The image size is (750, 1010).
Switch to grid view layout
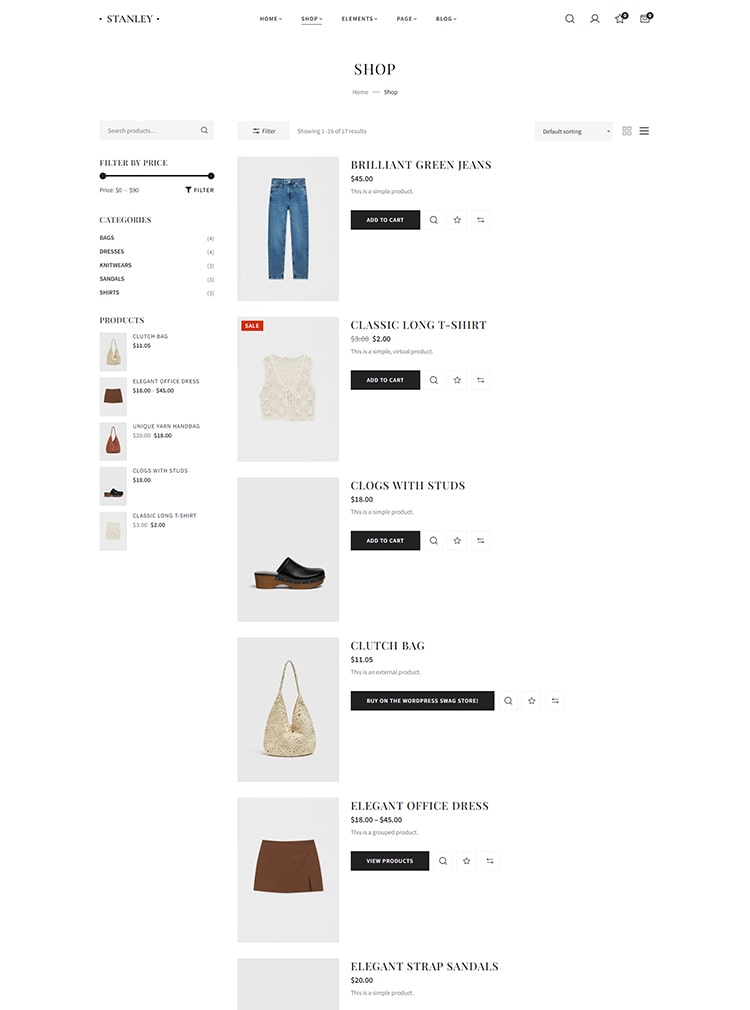point(626,131)
